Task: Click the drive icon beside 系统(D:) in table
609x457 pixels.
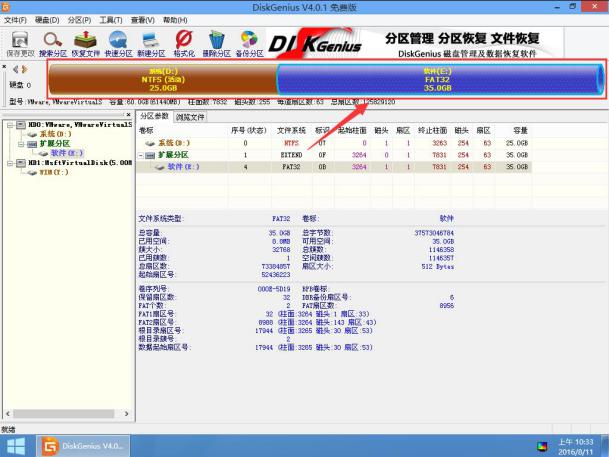Action: [x=150, y=143]
